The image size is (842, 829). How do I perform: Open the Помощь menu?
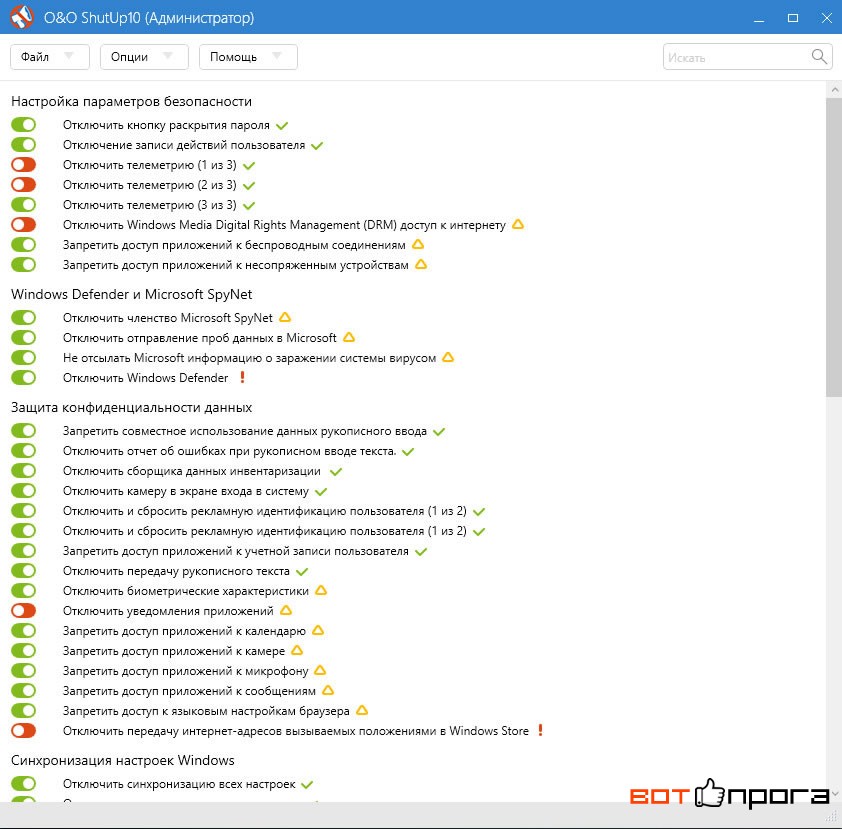[x=248, y=57]
